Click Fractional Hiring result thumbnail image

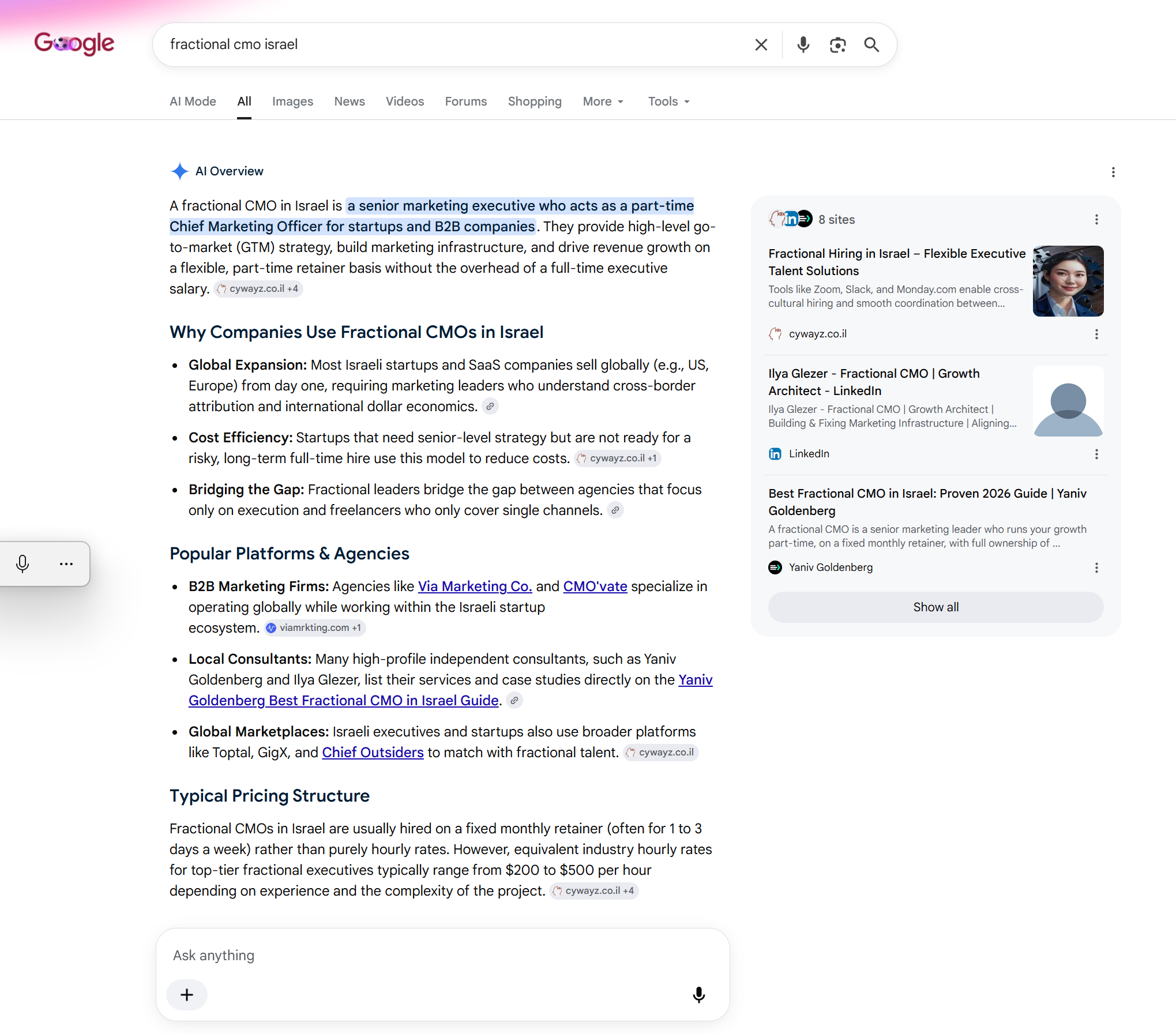click(x=1068, y=281)
